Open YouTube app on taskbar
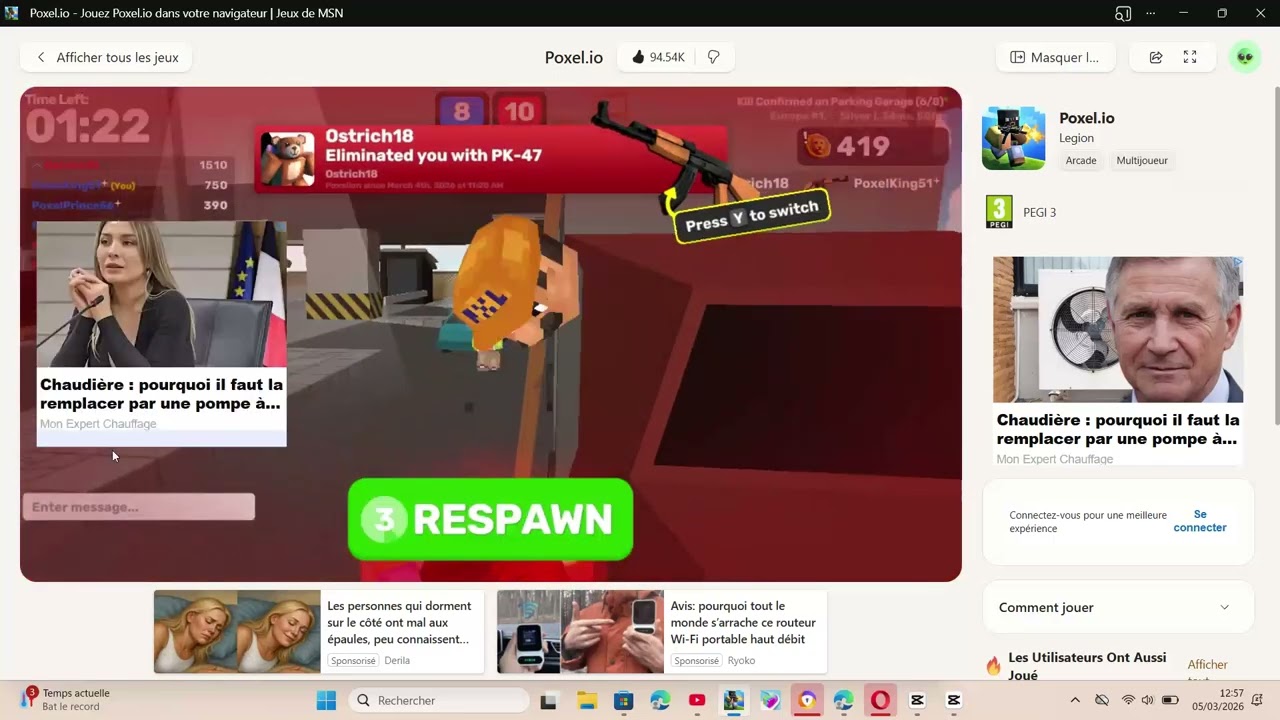The image size is (1280, 720). (697, 700)
